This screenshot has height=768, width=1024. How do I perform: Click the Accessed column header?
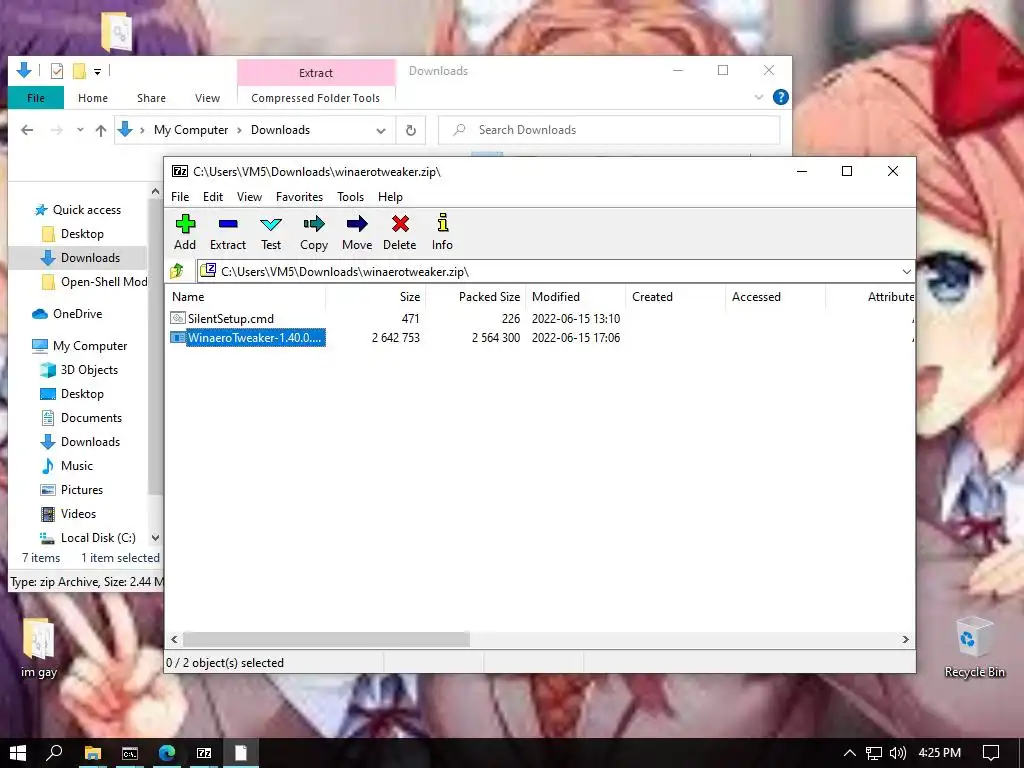(x=775, y=296)
